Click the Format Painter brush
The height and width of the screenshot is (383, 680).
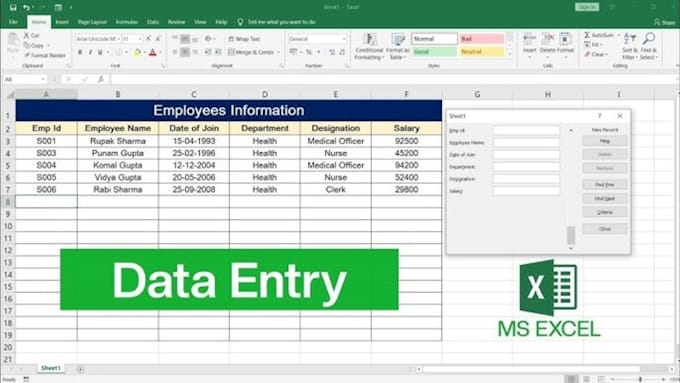[x=26, y=55]
